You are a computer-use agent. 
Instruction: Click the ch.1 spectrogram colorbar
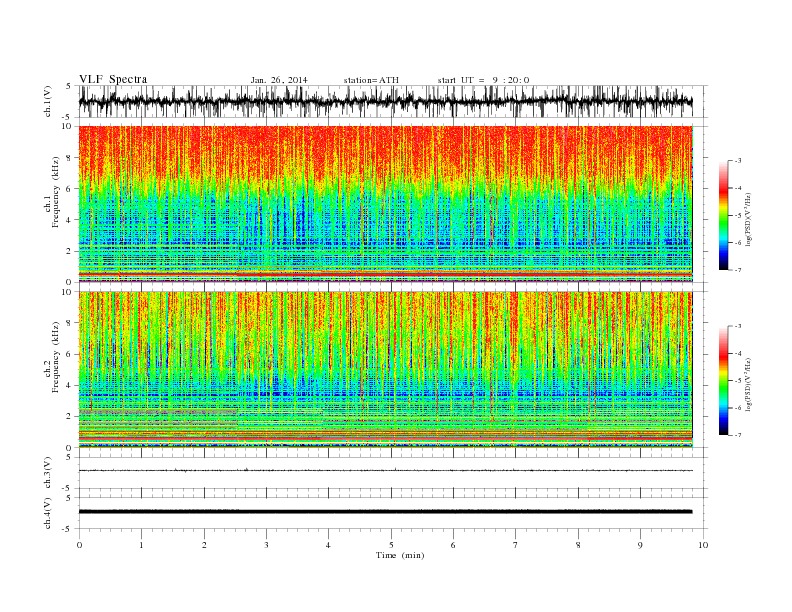tap(724, 215)
